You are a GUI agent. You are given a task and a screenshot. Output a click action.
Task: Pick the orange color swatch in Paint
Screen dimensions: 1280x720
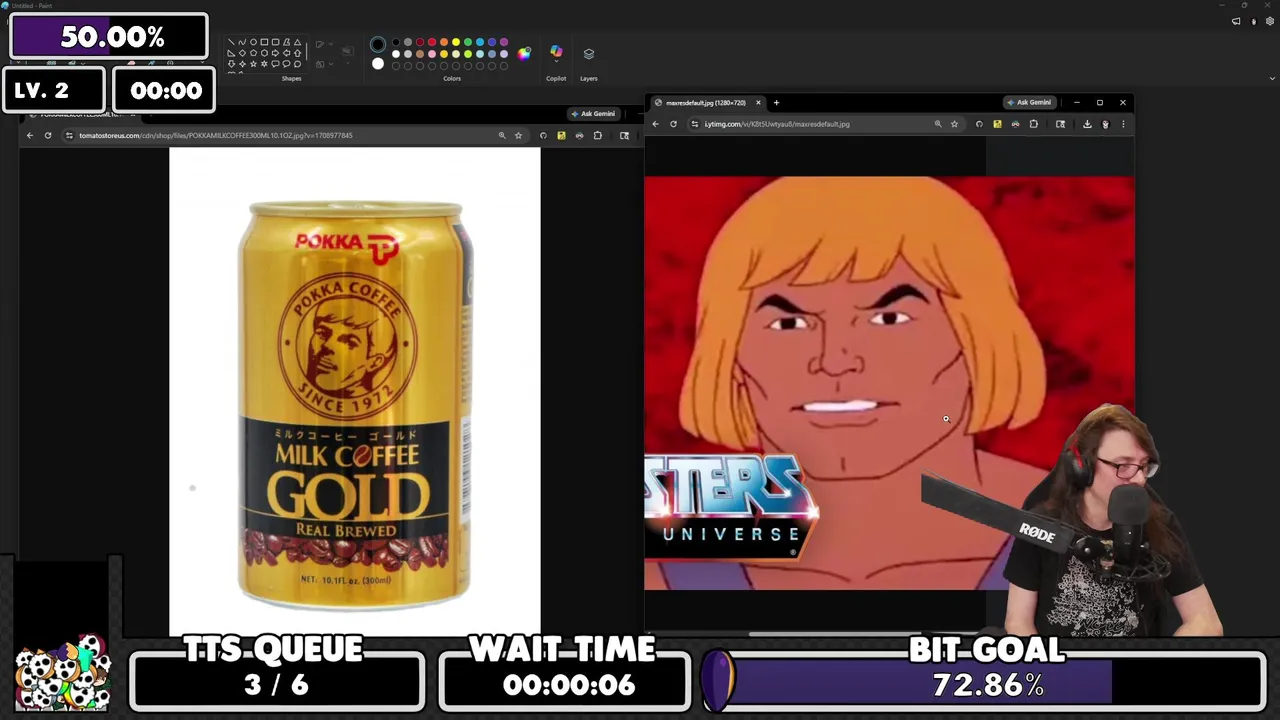pos(444,42)
